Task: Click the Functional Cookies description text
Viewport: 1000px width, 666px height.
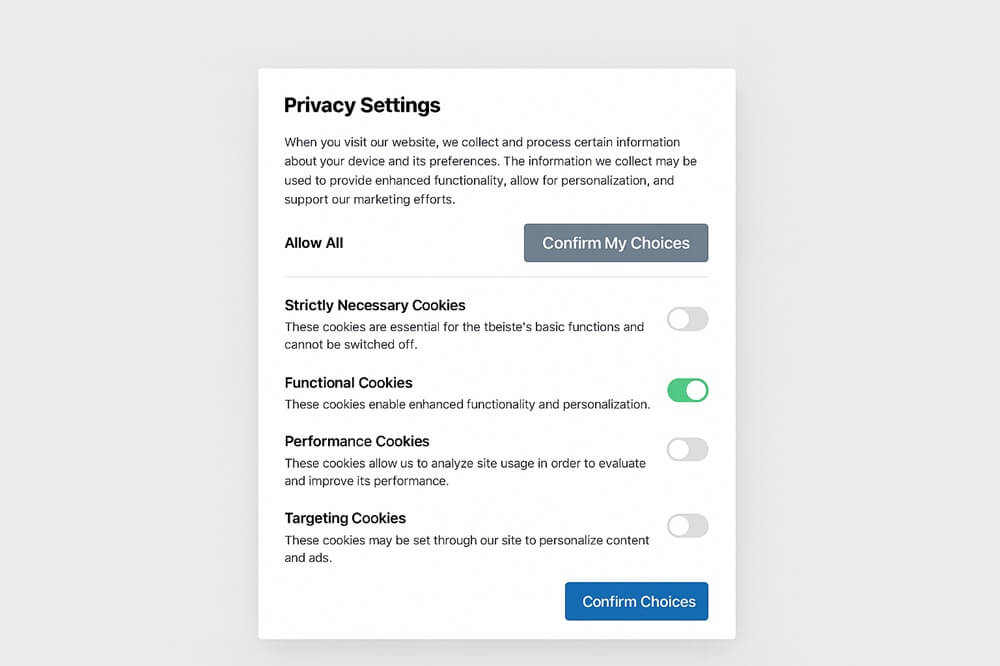Action: 467,405
